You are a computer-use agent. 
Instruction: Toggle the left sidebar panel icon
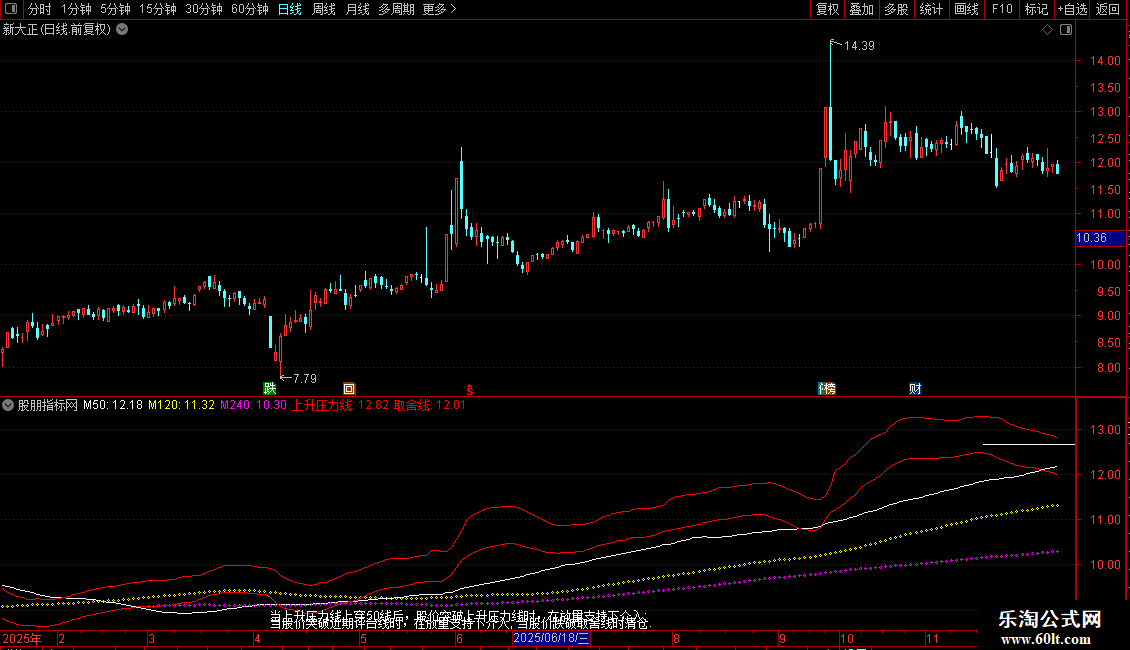tap(11, 9)
